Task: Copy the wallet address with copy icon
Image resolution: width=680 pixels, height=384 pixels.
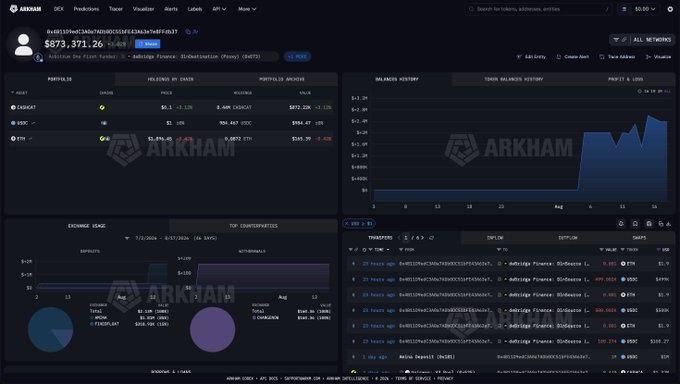Action: click(x=188, y=32)
